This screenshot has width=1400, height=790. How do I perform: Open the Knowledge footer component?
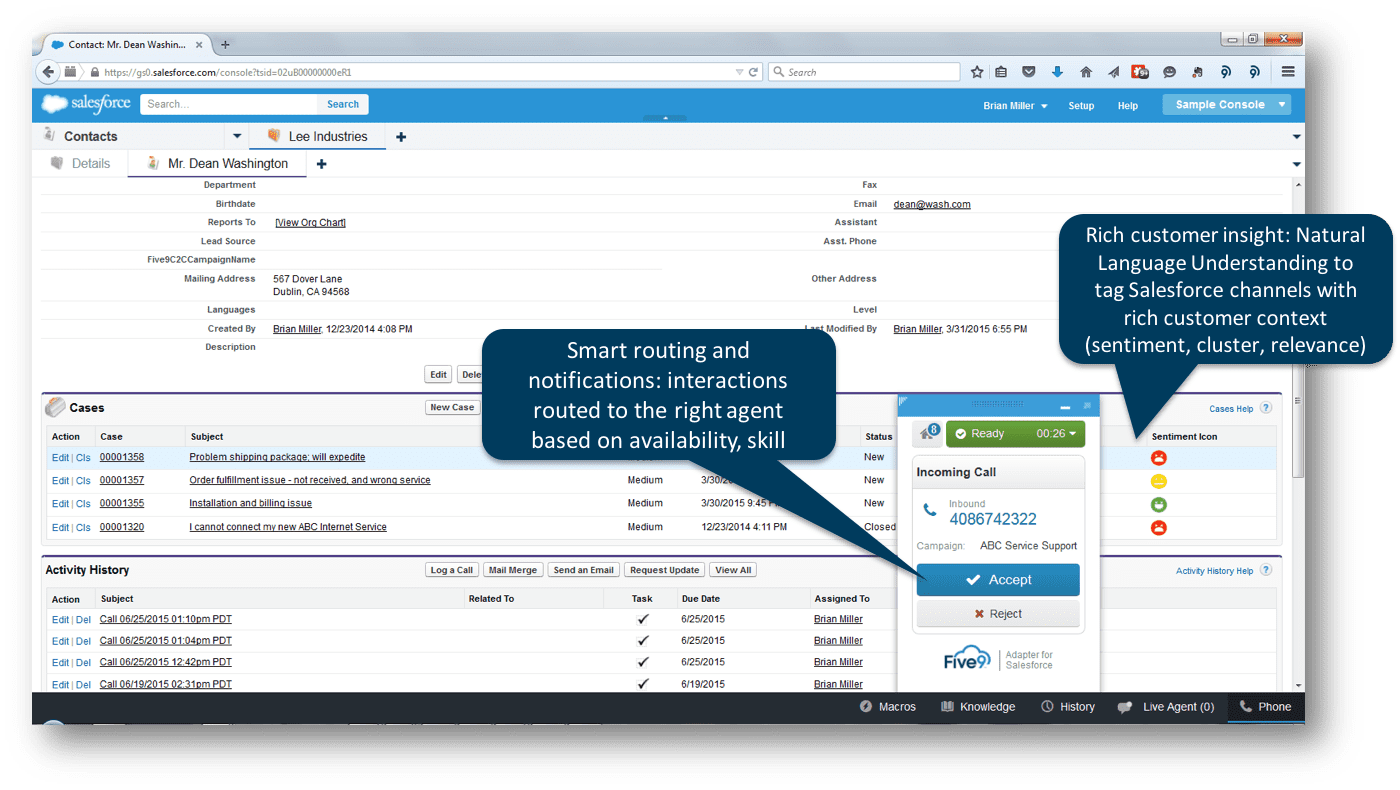pos(978,707)
